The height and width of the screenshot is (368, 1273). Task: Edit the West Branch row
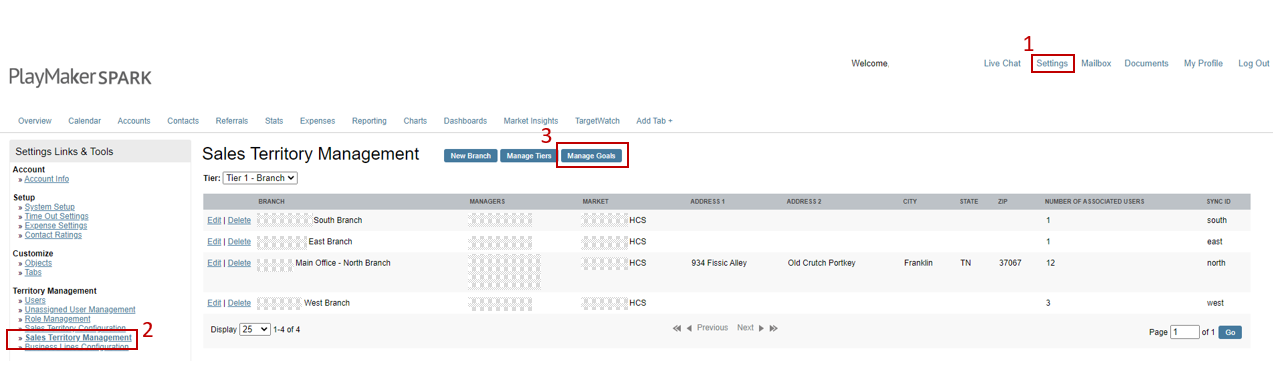point(214,302)
